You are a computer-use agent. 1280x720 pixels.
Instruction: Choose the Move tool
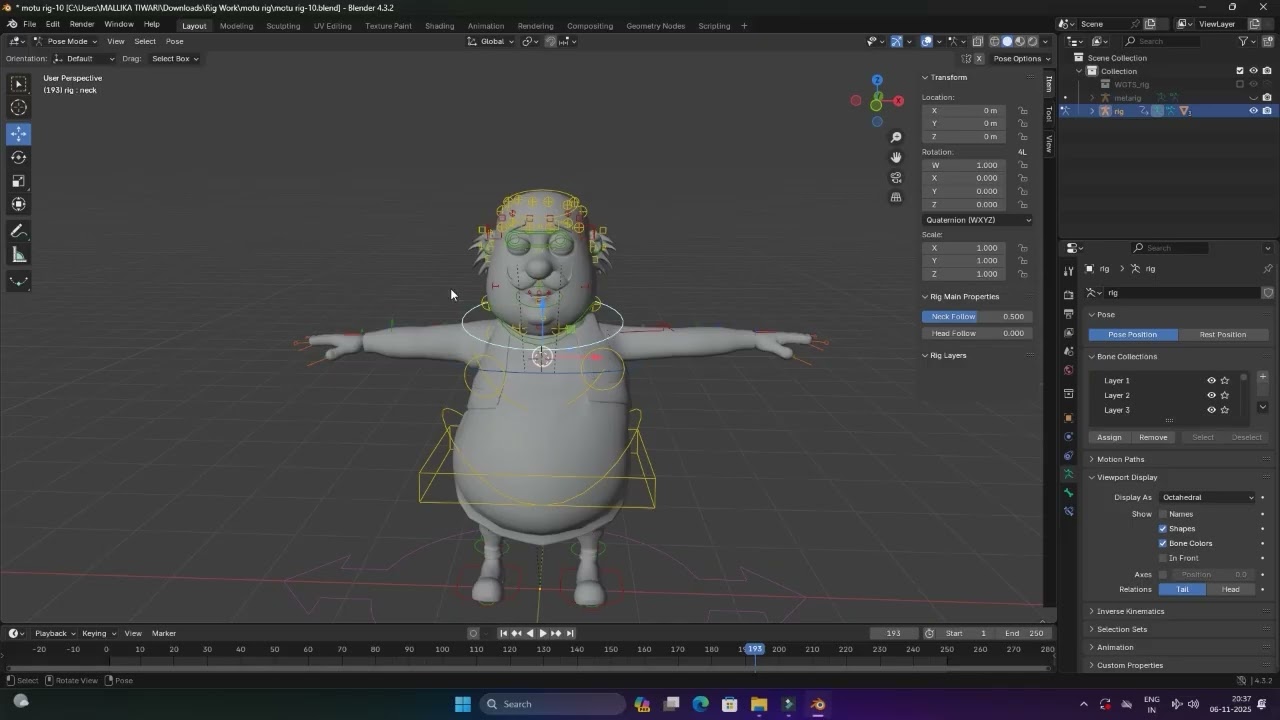point(19,133)
